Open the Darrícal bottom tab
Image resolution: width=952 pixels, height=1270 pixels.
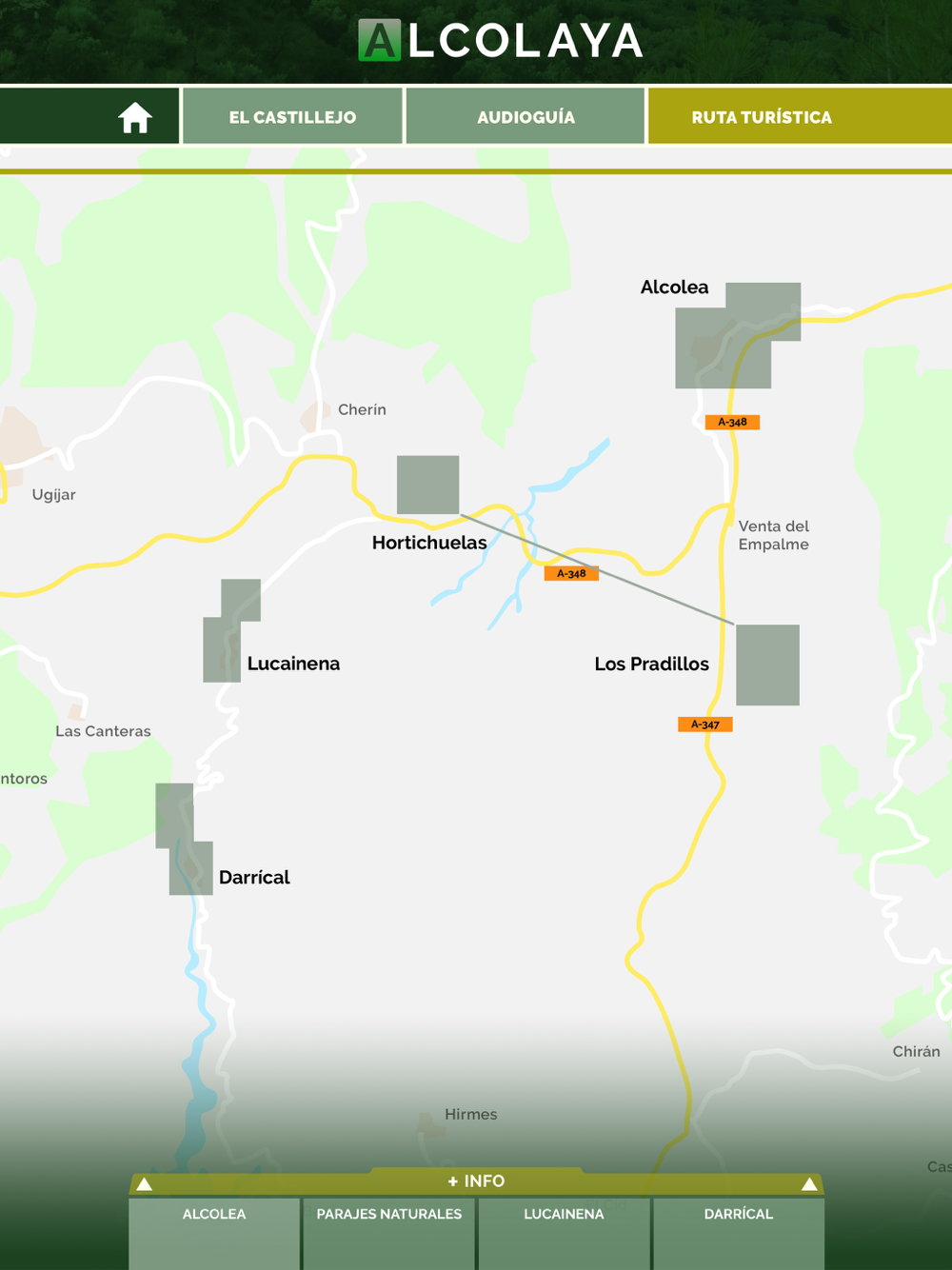(x=739, y=1234)
